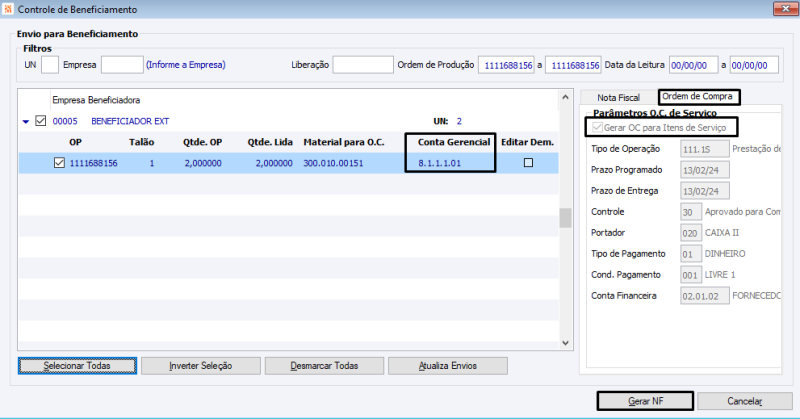800x419 pixels.
Task: Click the list vertical scrollbar thumb
Action: tap(565, 218)
